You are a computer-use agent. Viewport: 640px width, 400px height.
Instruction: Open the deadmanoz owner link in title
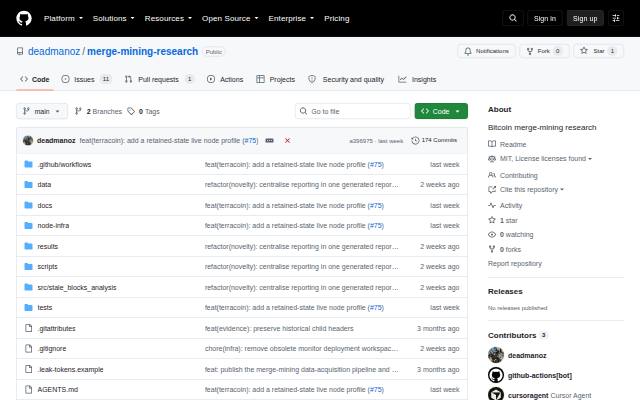click(x=54, y=51)
